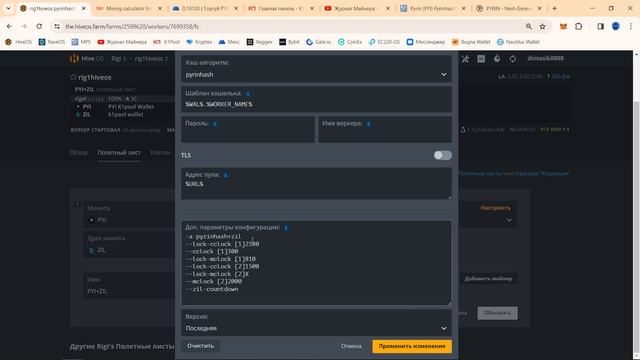Click the browser back arrow
This screenshot has width=640, height=360.
coord(9,26)
